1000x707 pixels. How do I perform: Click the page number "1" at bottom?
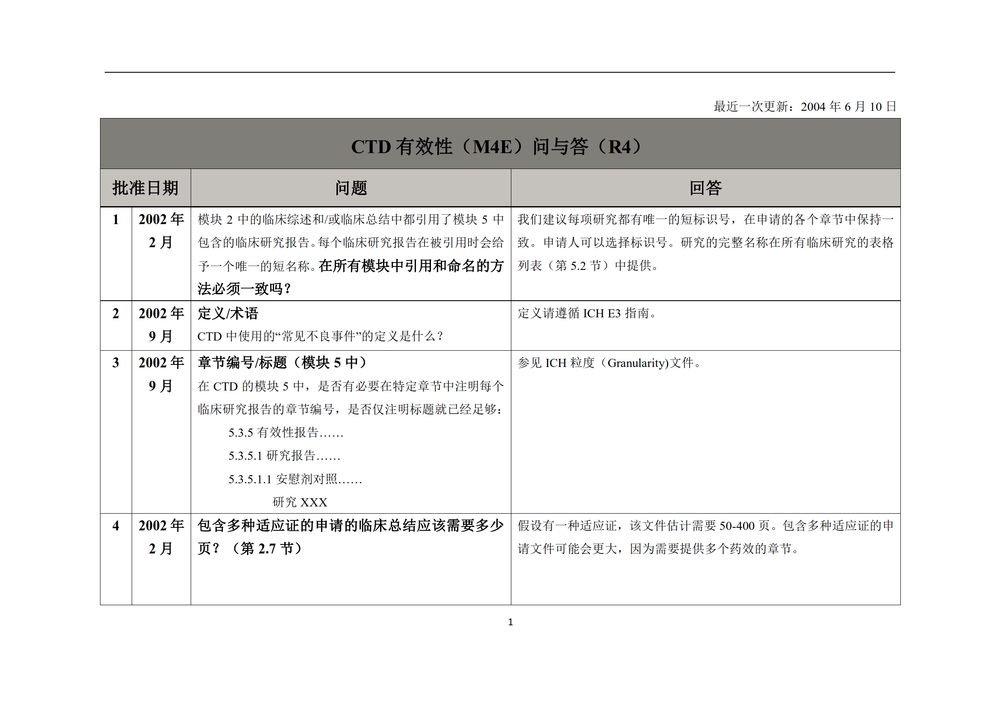click(x=510, y=622)
